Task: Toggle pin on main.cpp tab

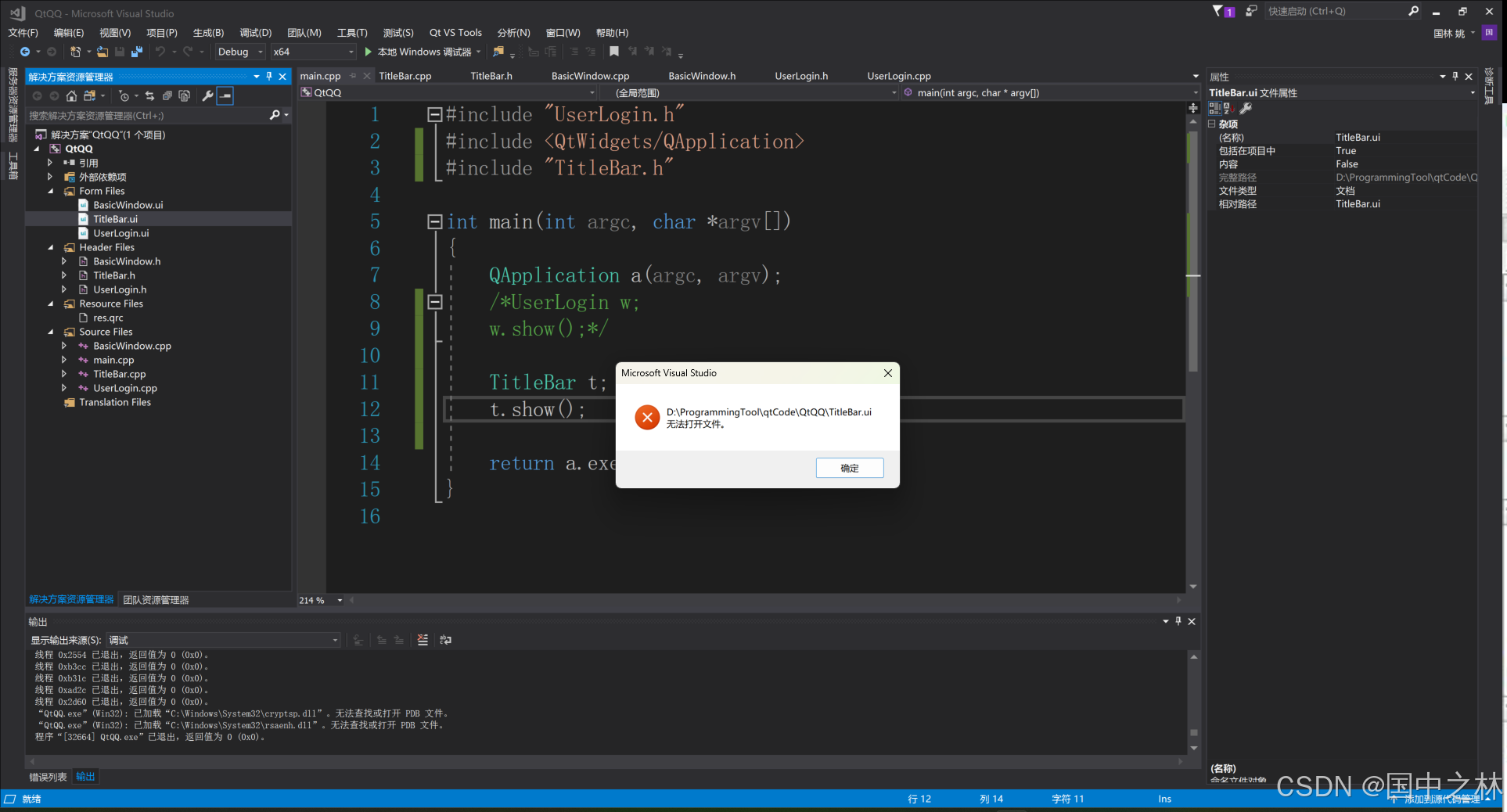Action: 353,76
